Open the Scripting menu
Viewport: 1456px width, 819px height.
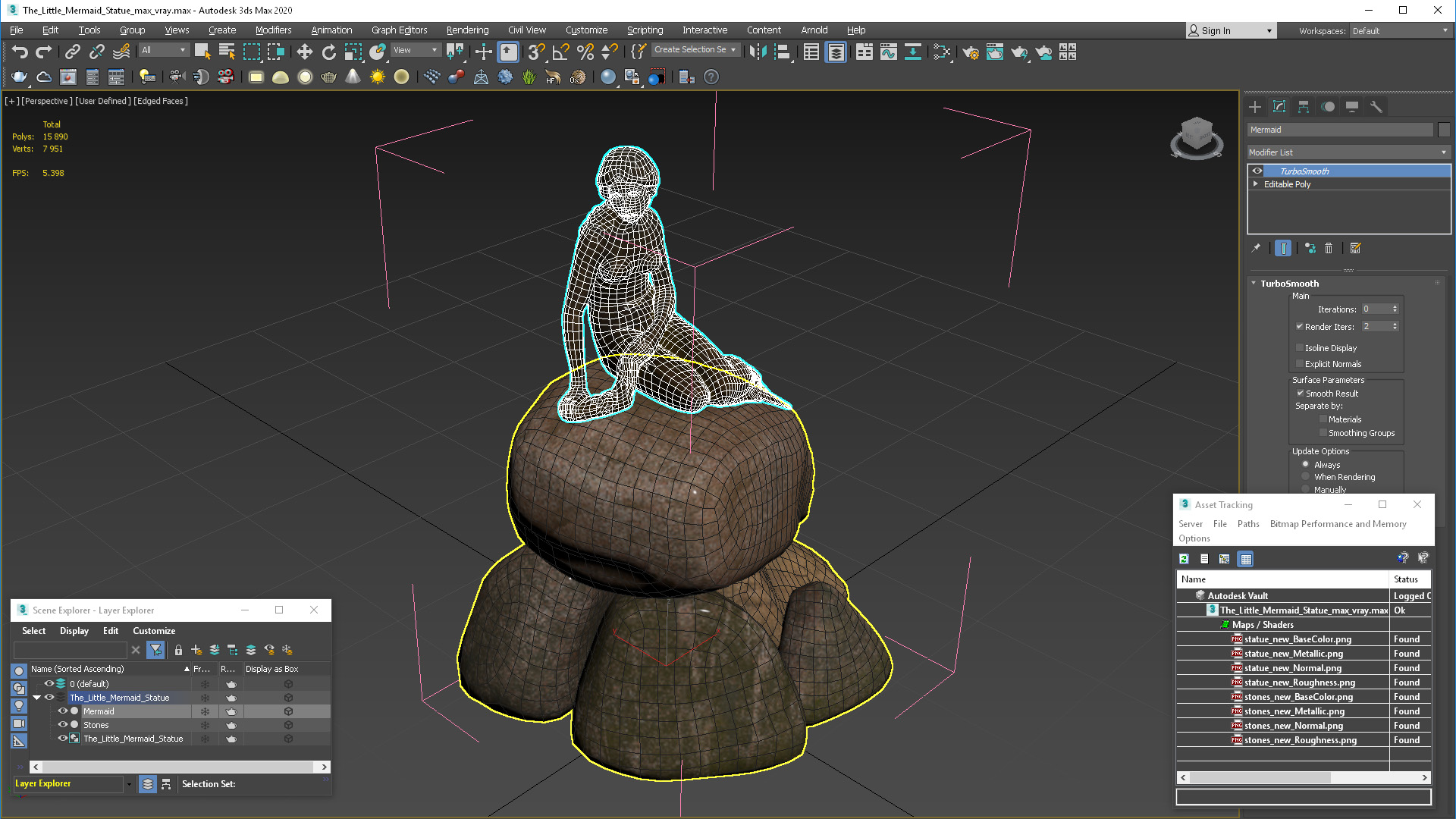(x=645, y=30)
